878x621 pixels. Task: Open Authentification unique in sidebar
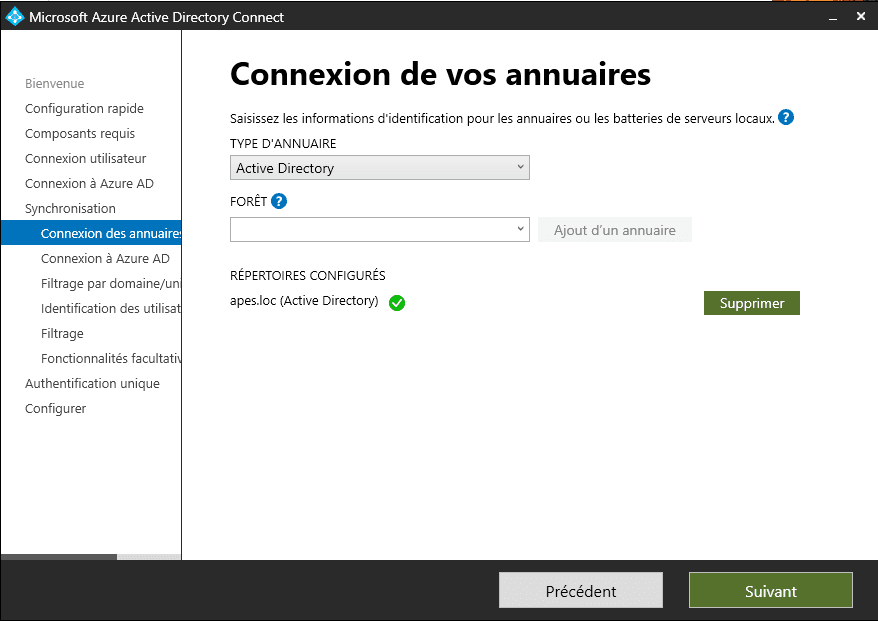[92, 384]
